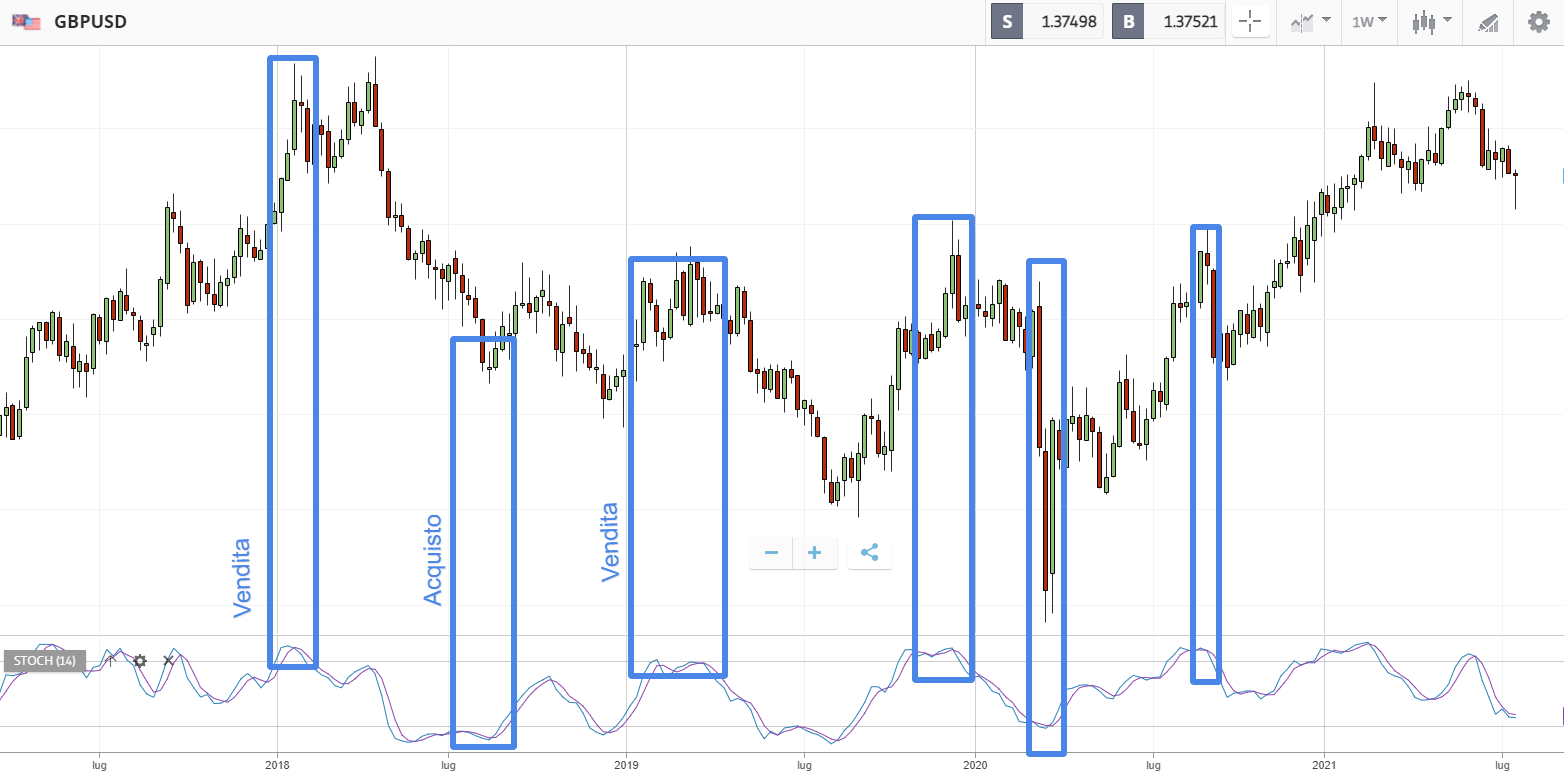
Task: Remove the STOCH indicator with X
Action: [x=168, y=661]
